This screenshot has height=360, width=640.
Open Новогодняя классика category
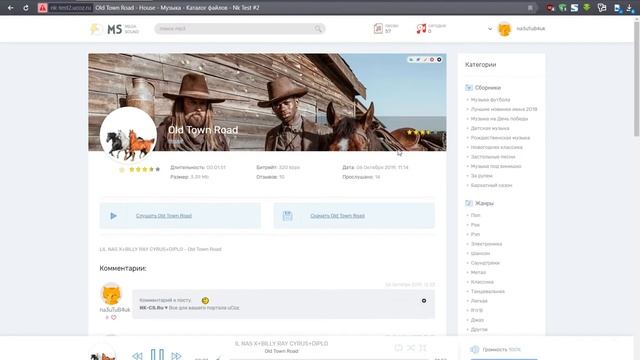pos(496,147)
